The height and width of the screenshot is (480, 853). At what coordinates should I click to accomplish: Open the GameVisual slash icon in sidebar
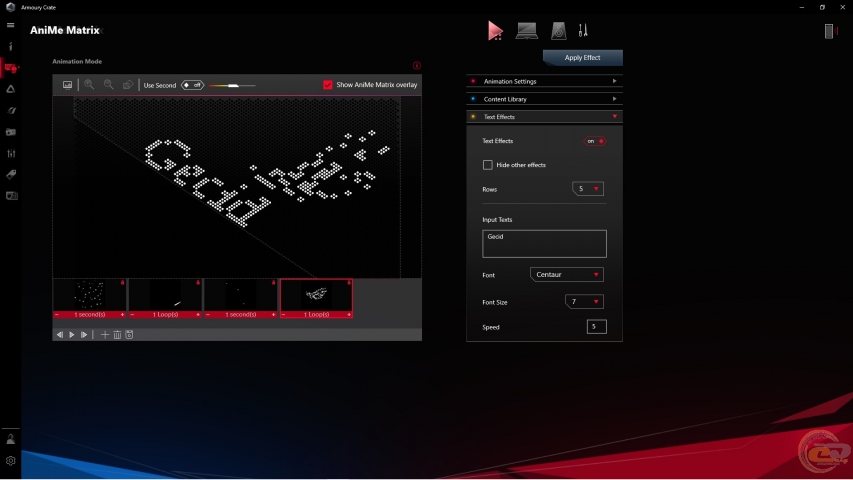(10, 110)
